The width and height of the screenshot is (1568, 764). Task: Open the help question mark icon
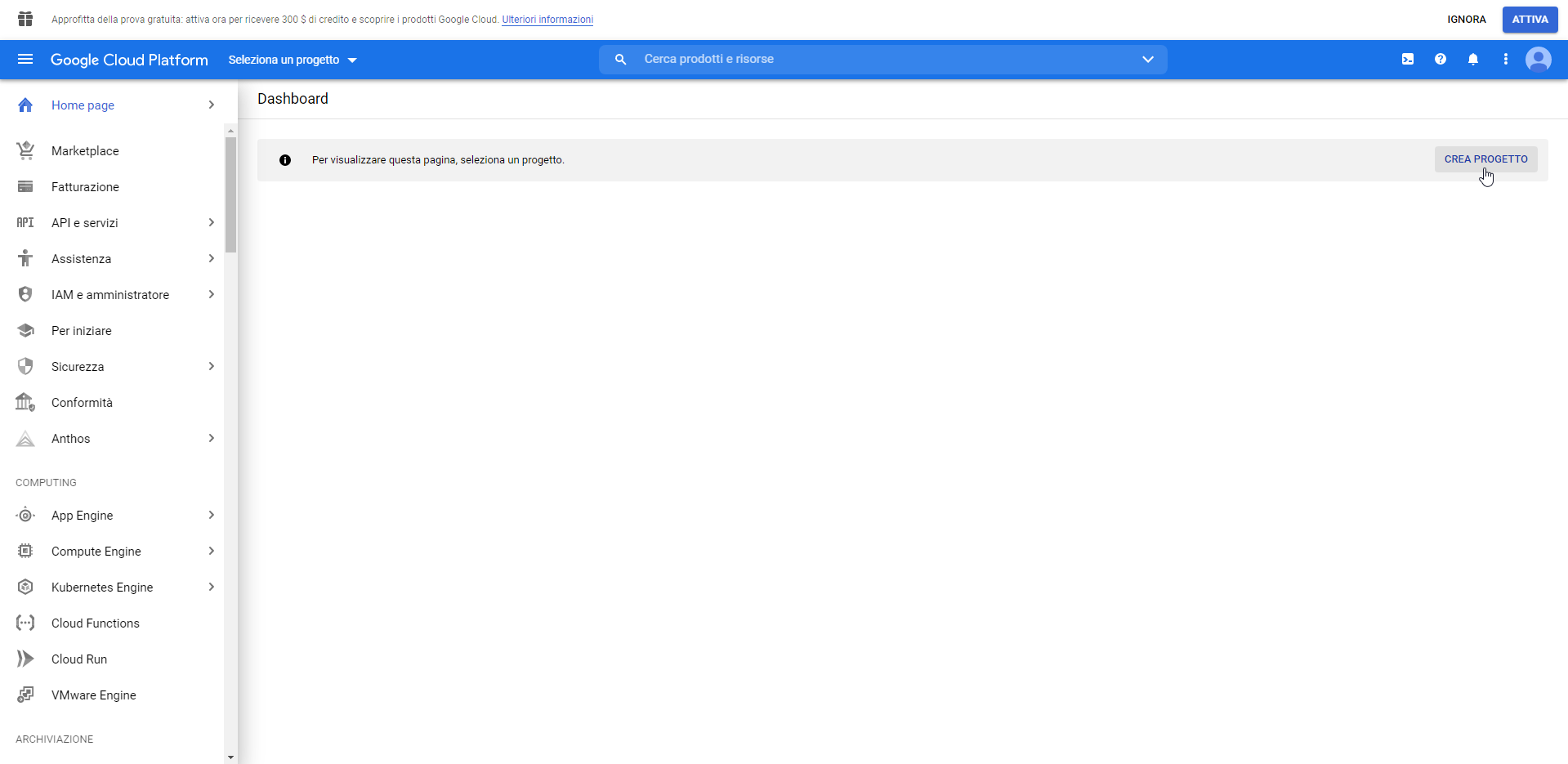1441,59
